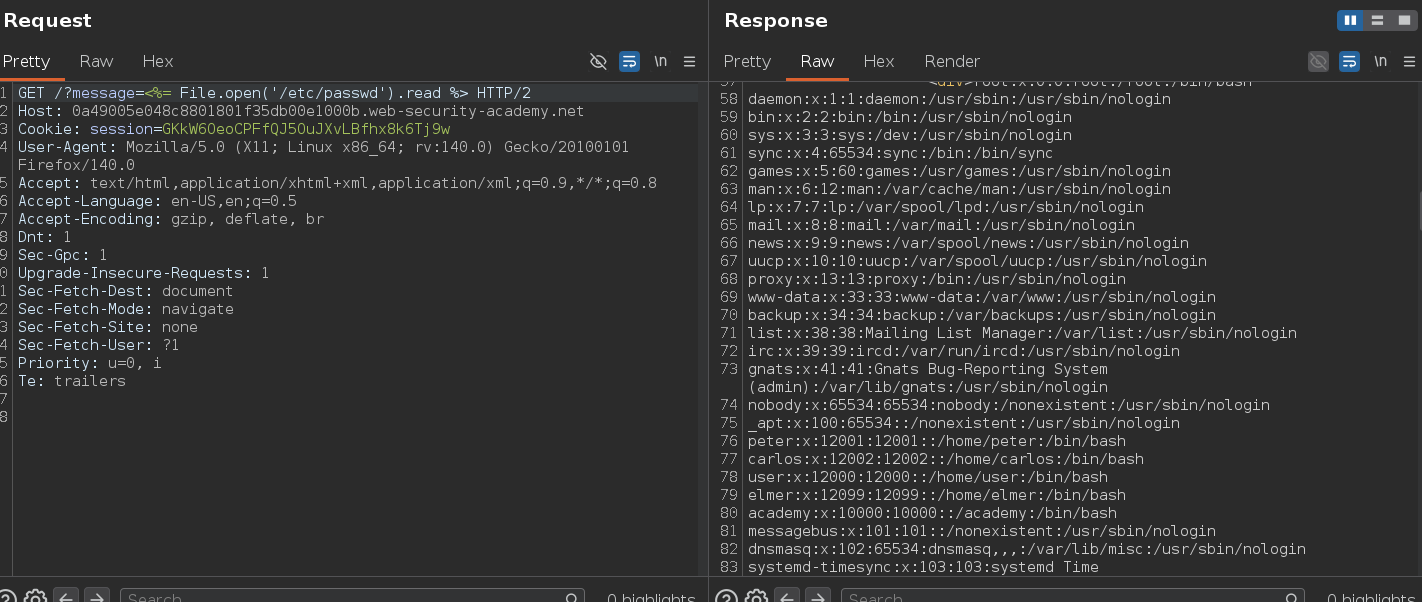Toggle word wrap icon in Request panel
This screenshot has width=1422, height=602.
[629, 62]
